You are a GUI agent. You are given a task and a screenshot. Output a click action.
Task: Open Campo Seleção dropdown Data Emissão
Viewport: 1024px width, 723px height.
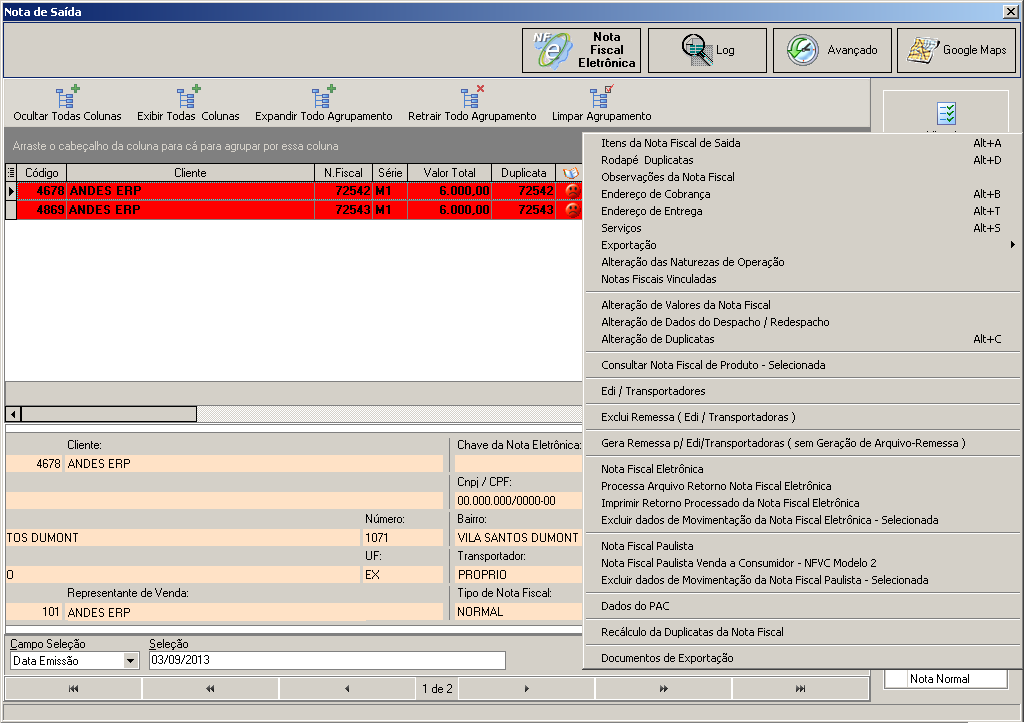pyautogui.click(x=131, y=661)
